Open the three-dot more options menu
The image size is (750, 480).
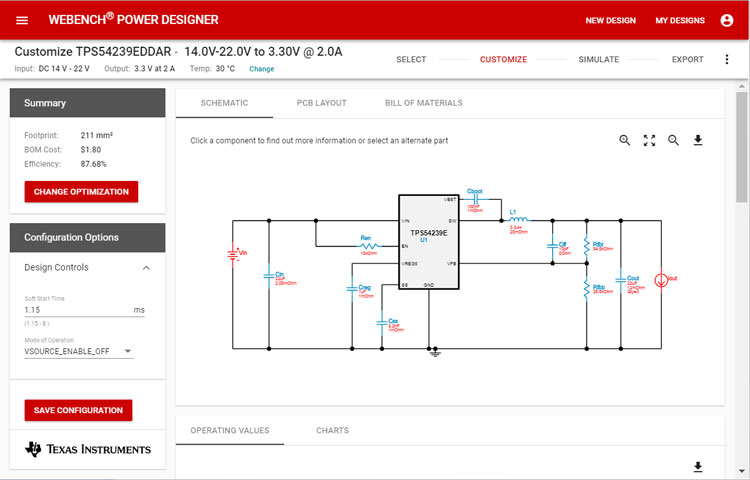click(x=727, y=59)
